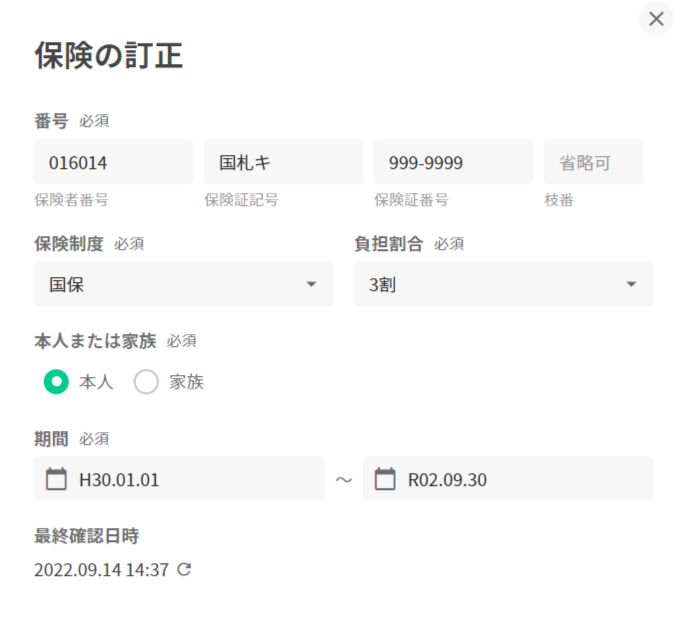Edit the 保険証記号 field 国札キ
The width and height of the screenshot is (692, 618).
283,162
